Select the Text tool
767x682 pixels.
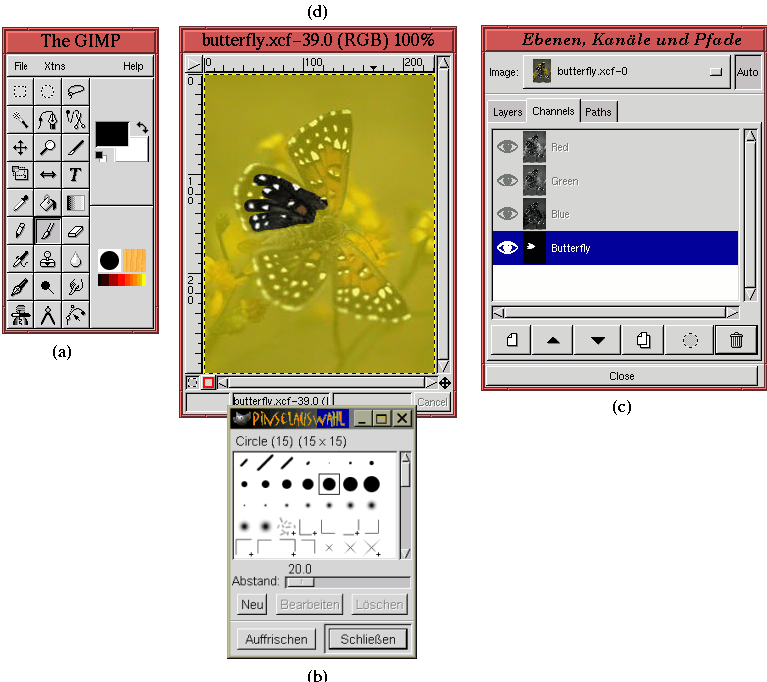[76, 175]
